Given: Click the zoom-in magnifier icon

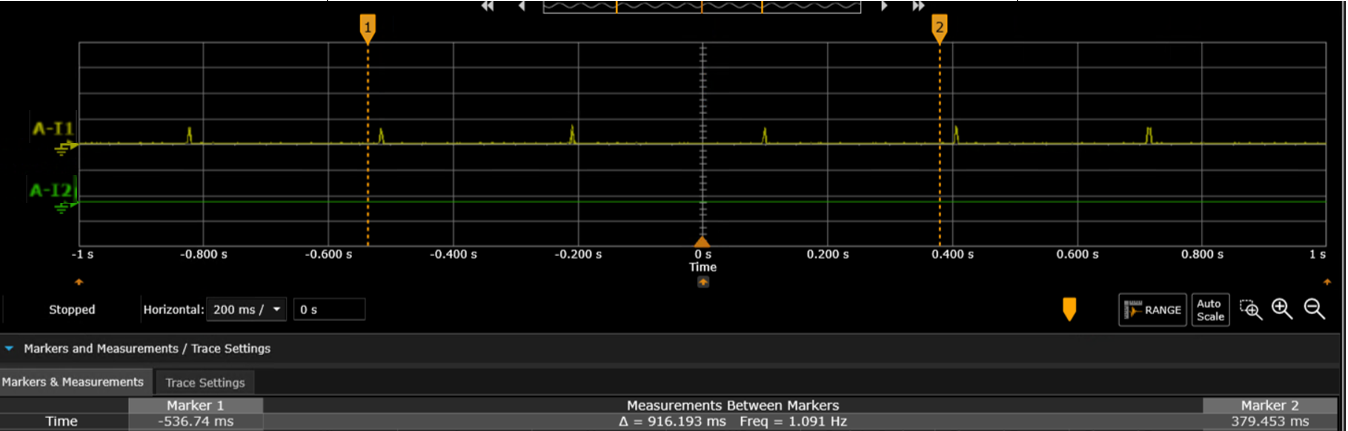Looking at the screenshot, I should click(1282, 310).
